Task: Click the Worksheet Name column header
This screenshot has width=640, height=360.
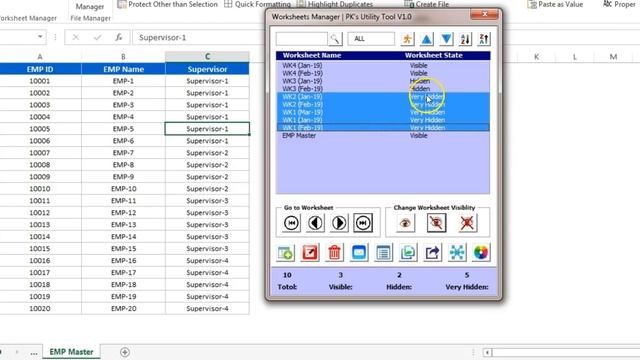Action: pos(312,56)
